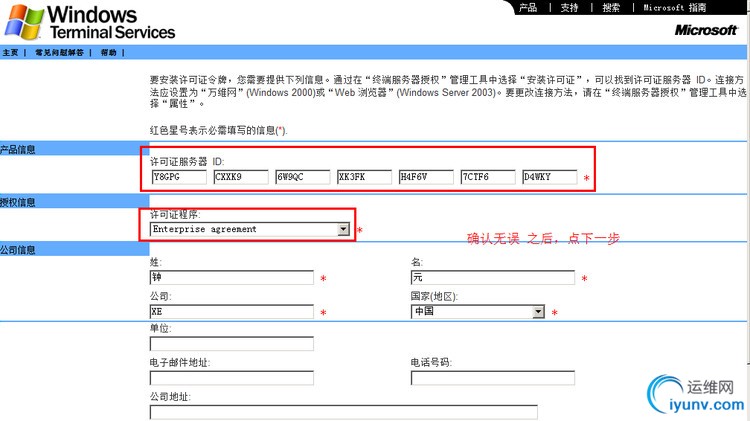750x421 pixels.
Task: Click the 姓 last name input field
Action: pyautogui.click(x=232, y=277)
